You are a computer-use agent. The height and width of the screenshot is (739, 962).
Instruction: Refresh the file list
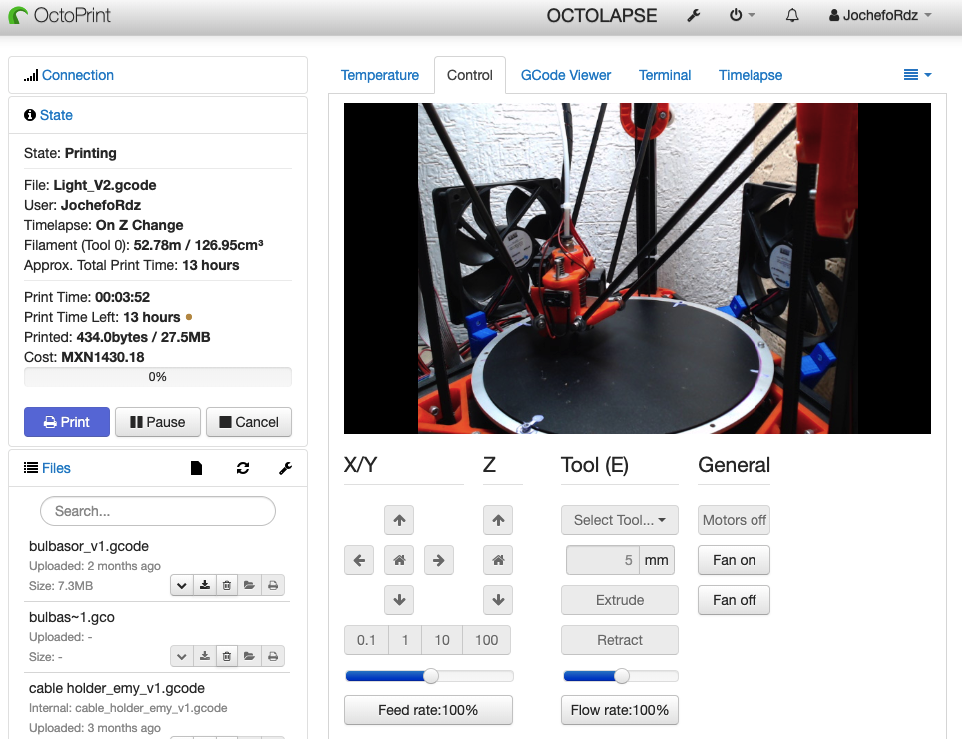243,469
